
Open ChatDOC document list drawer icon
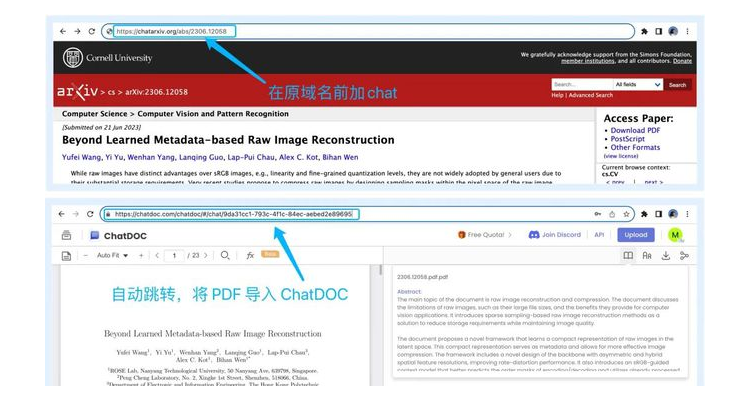tap(66, 235)
